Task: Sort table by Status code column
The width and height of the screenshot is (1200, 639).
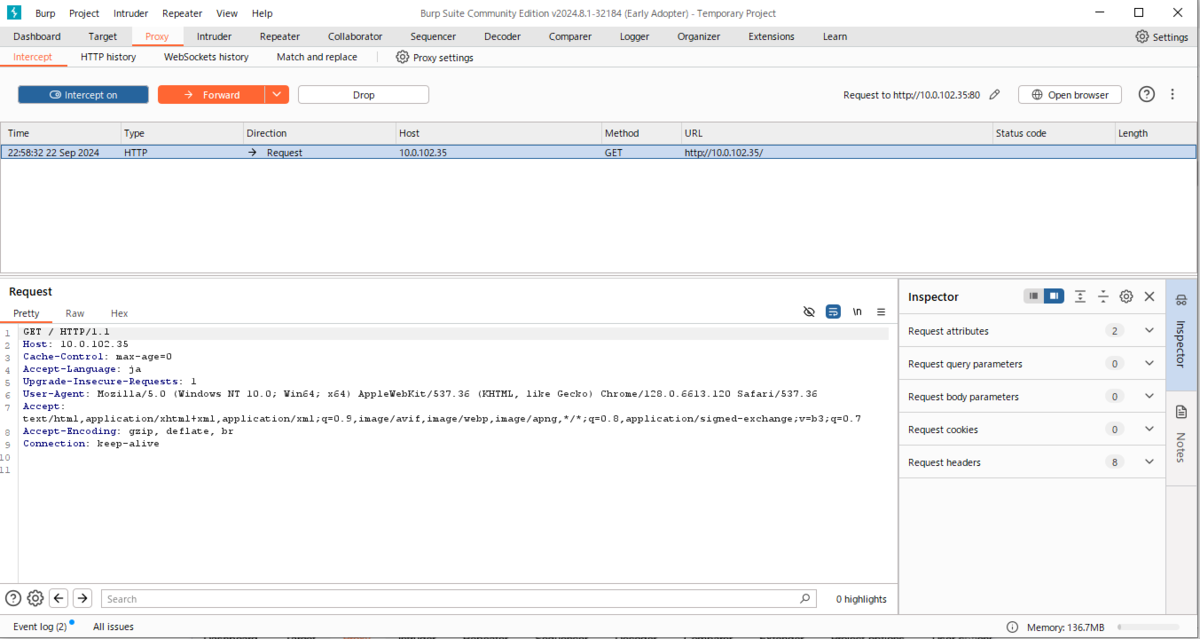Action: coord(1053,133)
